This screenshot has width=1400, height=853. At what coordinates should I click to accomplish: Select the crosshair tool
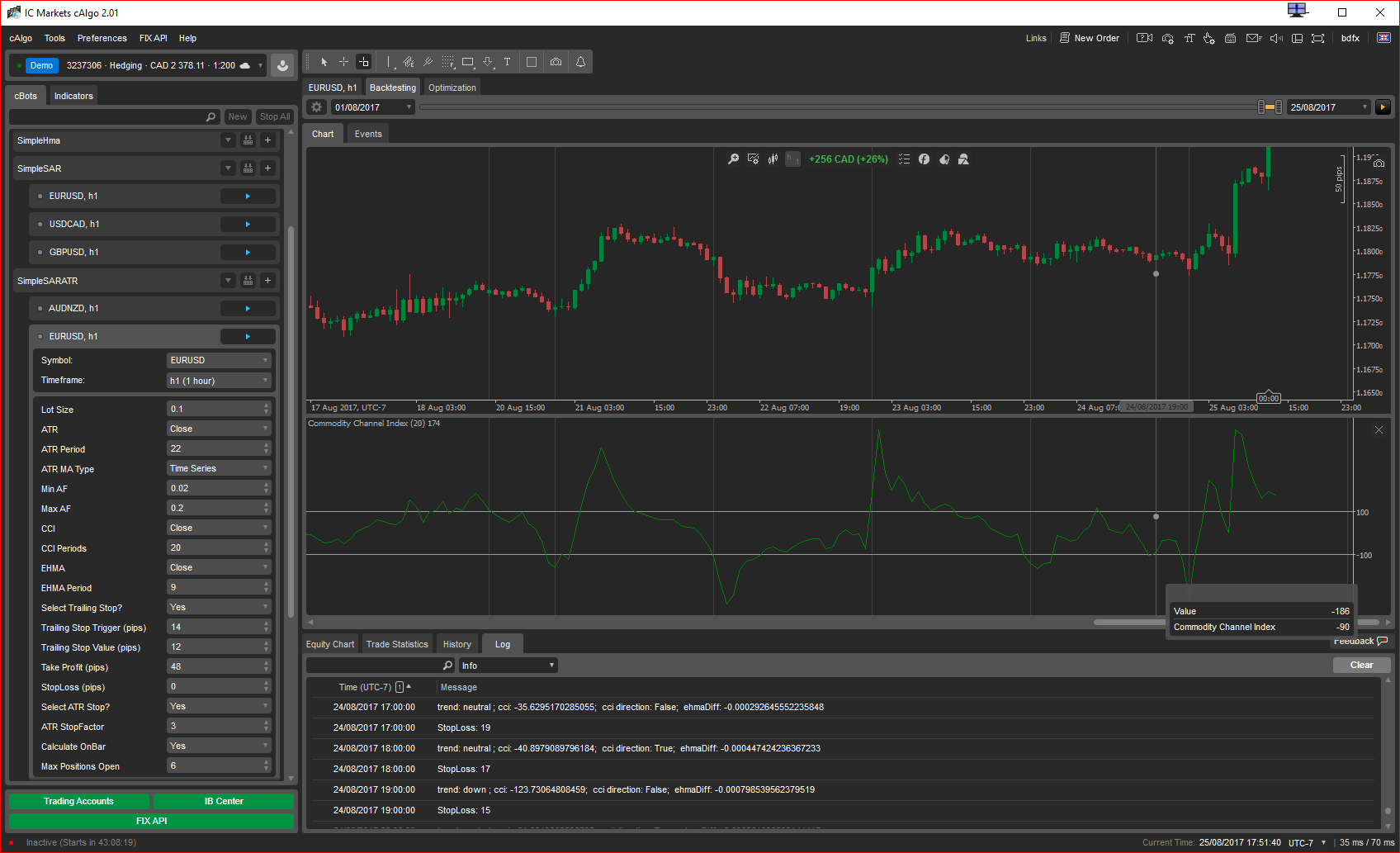point(343,62)
